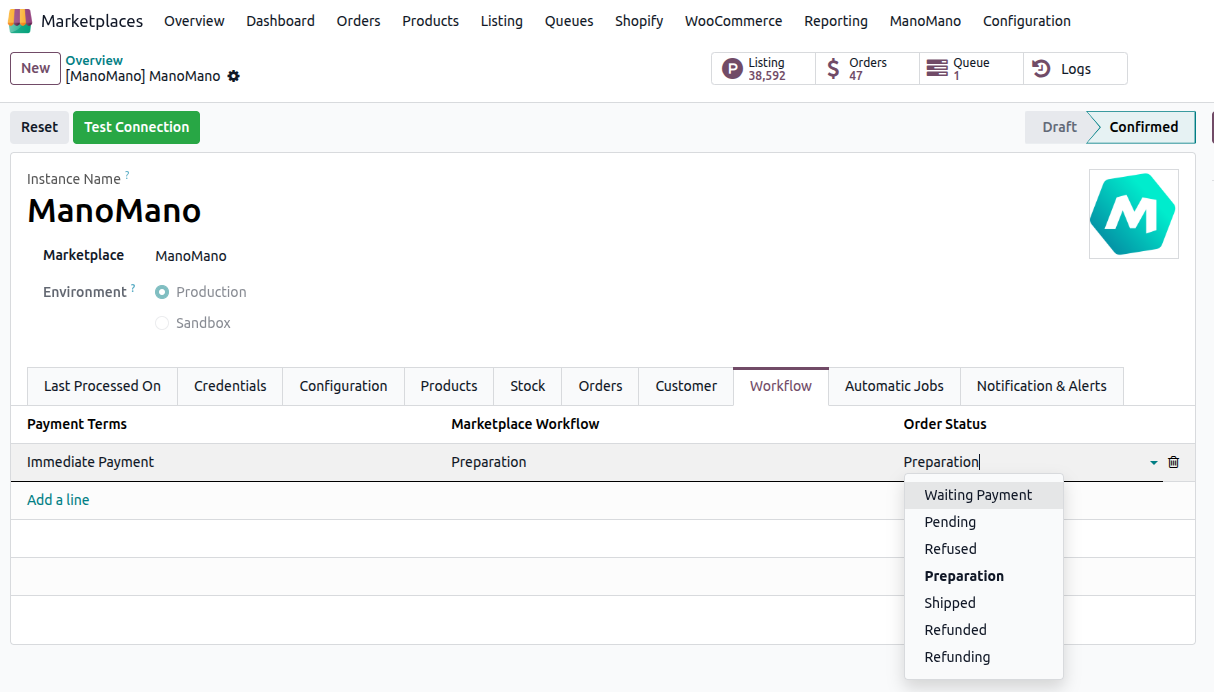
Task: Open the Orders top menu
Action: tap(358, 21)
